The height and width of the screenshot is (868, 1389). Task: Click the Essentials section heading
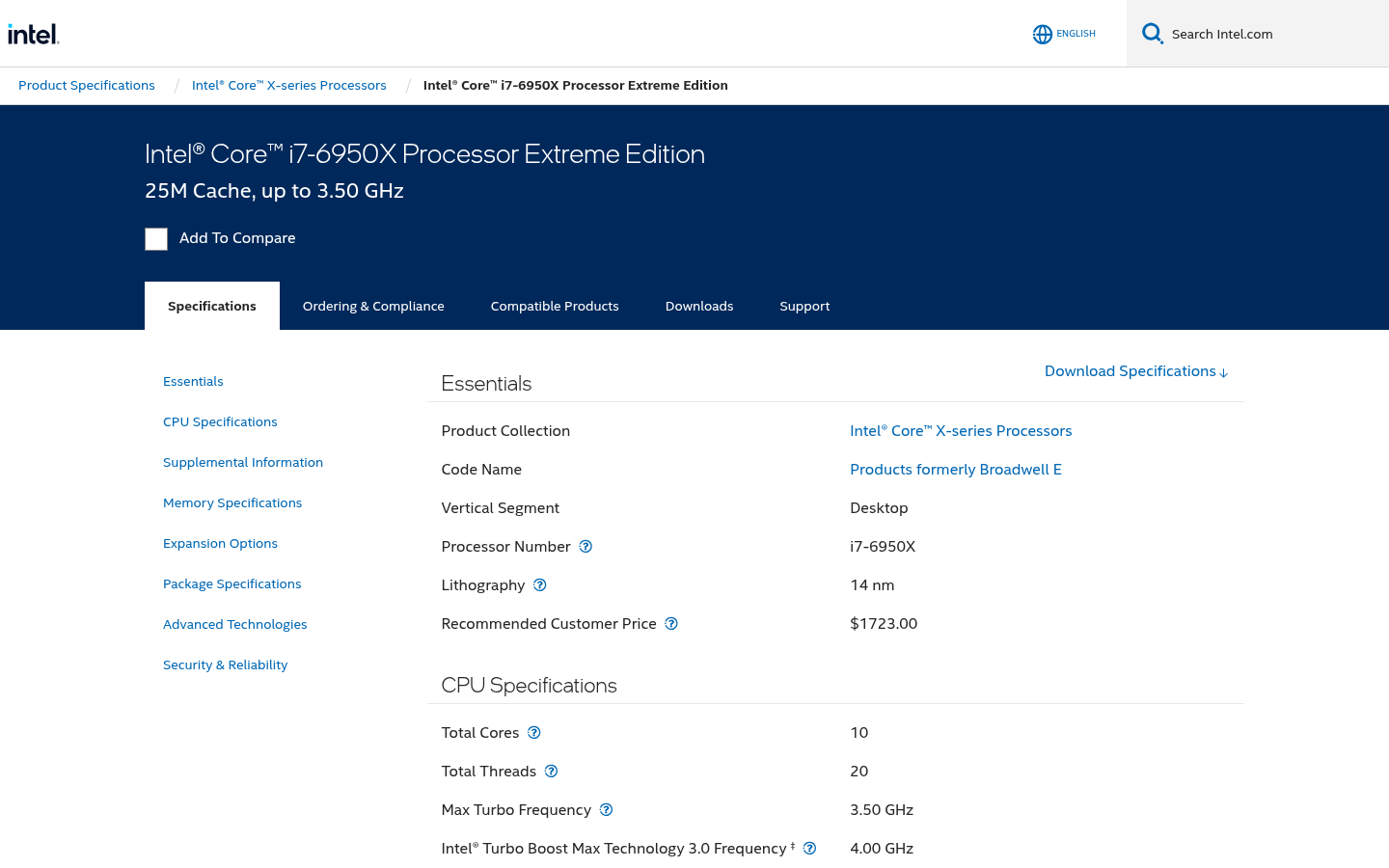pos(486,384)
